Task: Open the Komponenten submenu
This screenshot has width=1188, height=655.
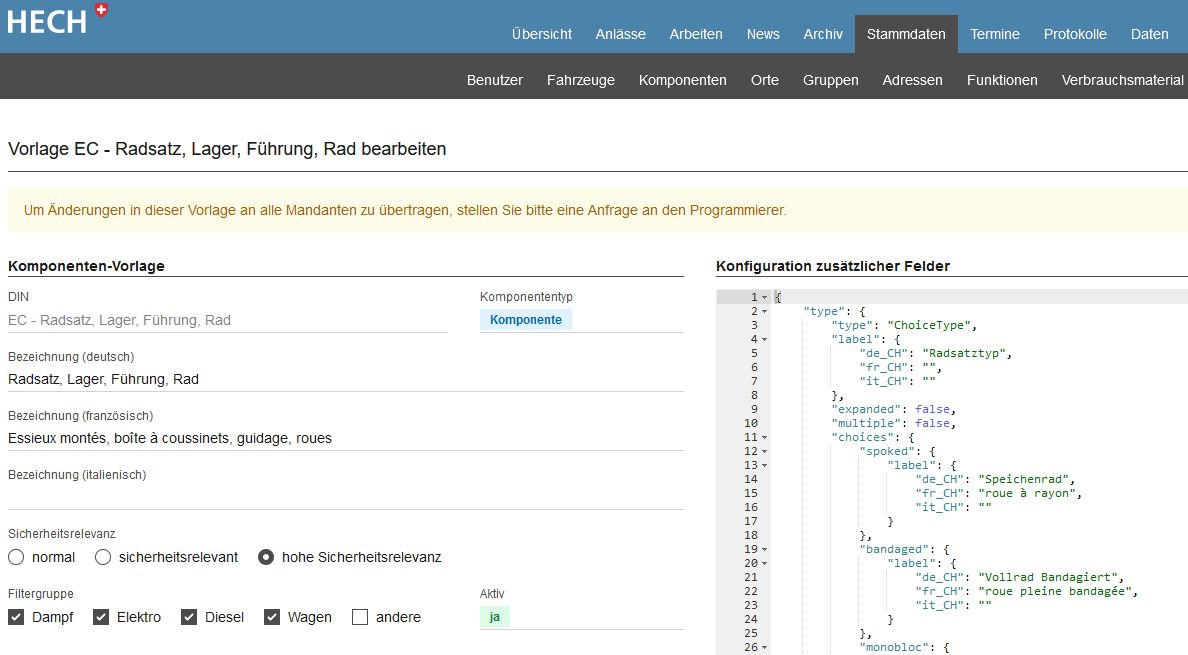Action: [x=682, y=80]
